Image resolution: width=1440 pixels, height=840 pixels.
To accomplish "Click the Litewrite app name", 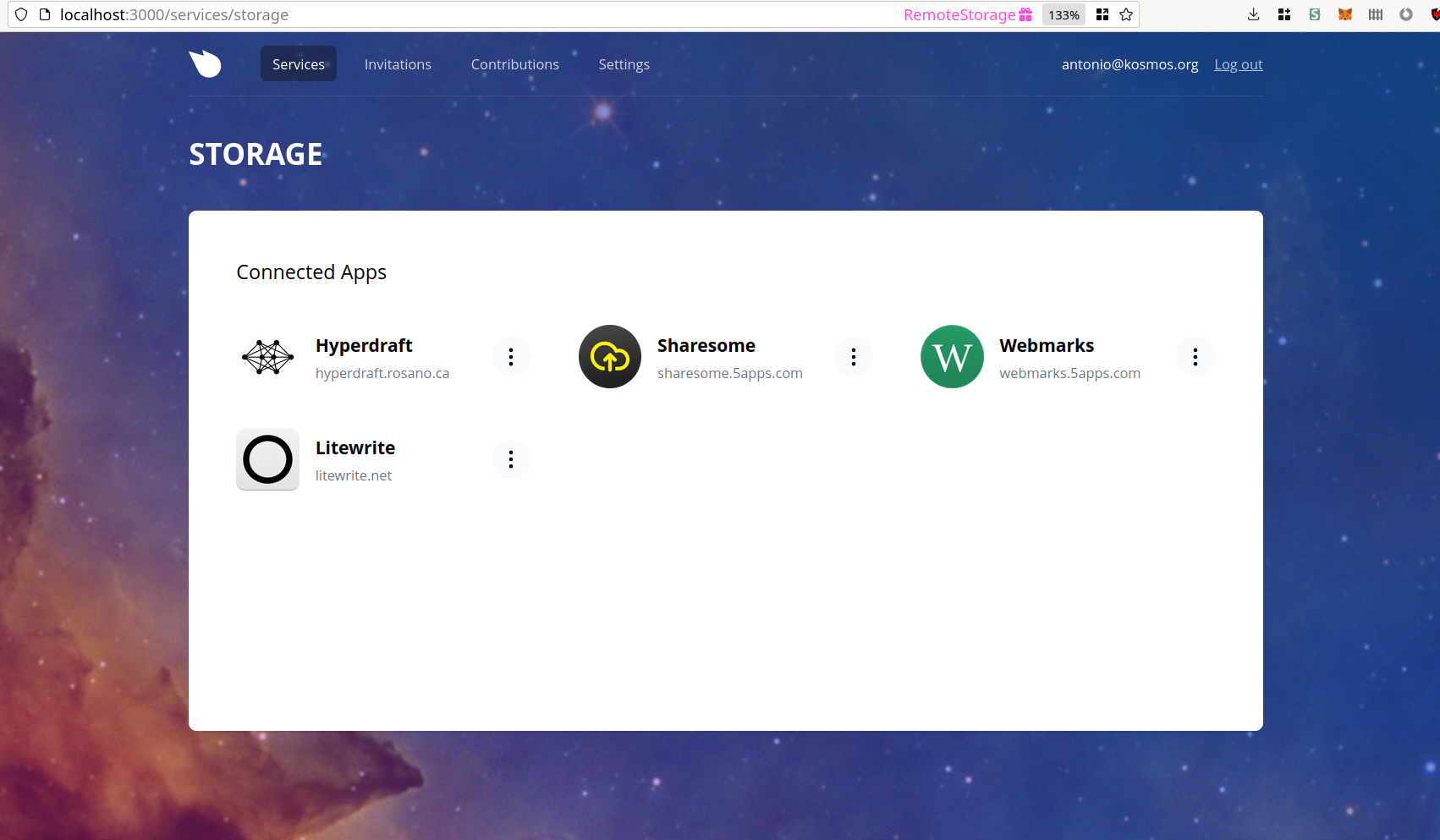I will [x=355, y=447].
